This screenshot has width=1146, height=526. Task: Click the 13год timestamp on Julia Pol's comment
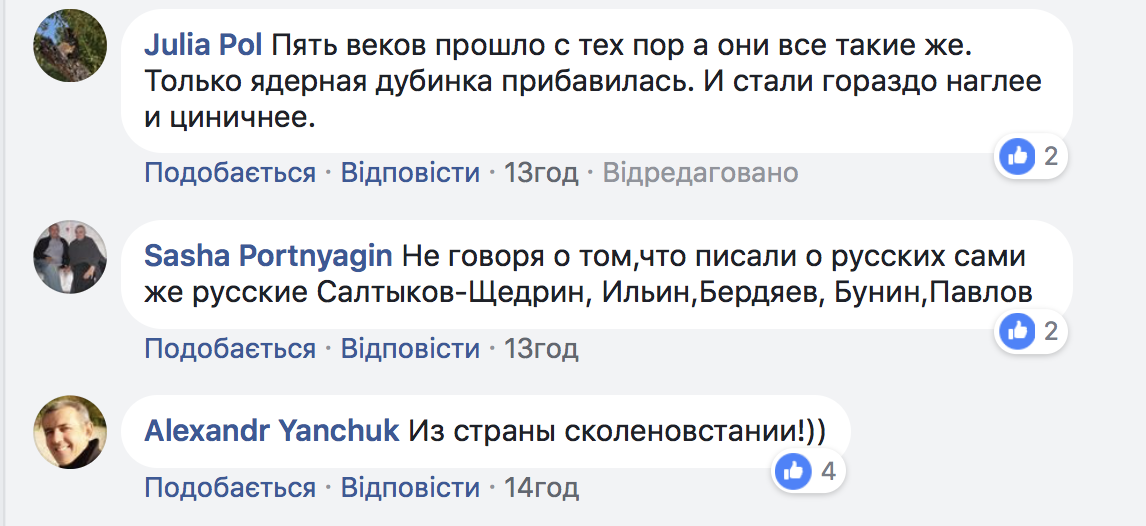coord(541,173)
